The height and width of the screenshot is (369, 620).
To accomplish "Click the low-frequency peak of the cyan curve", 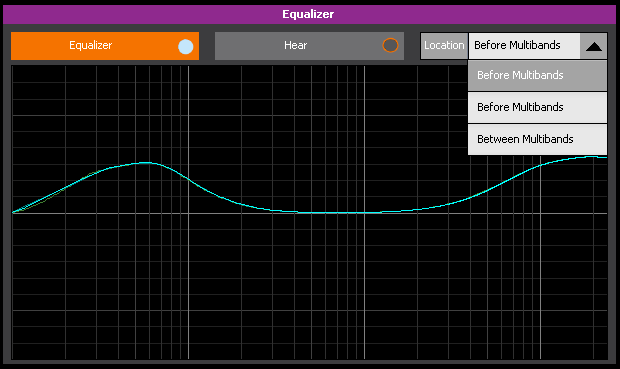I will click(x=146, y=163).
